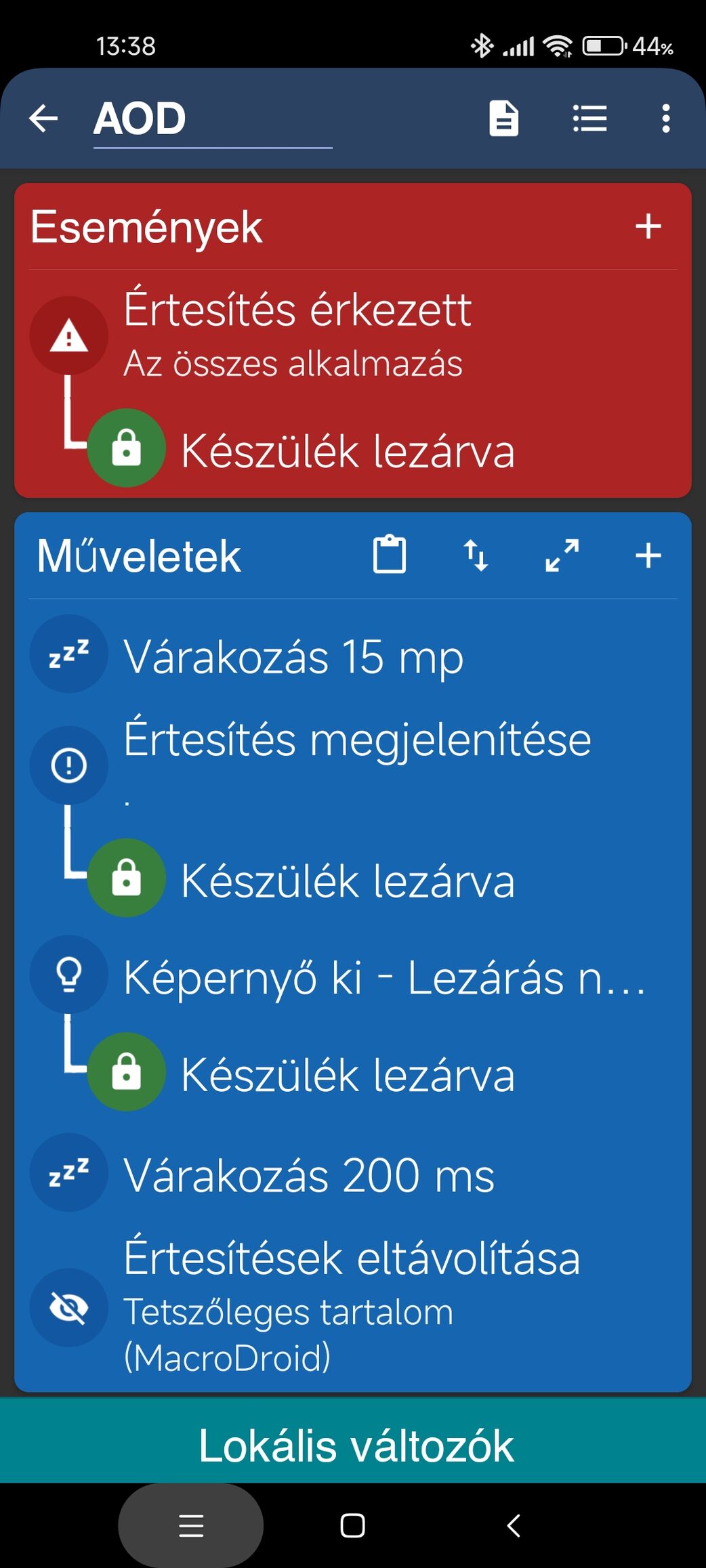This screenshot has width=706, height=1568.
Task: Go back using the top arrow
Action: pyautogui.click(x=43, y=119)
